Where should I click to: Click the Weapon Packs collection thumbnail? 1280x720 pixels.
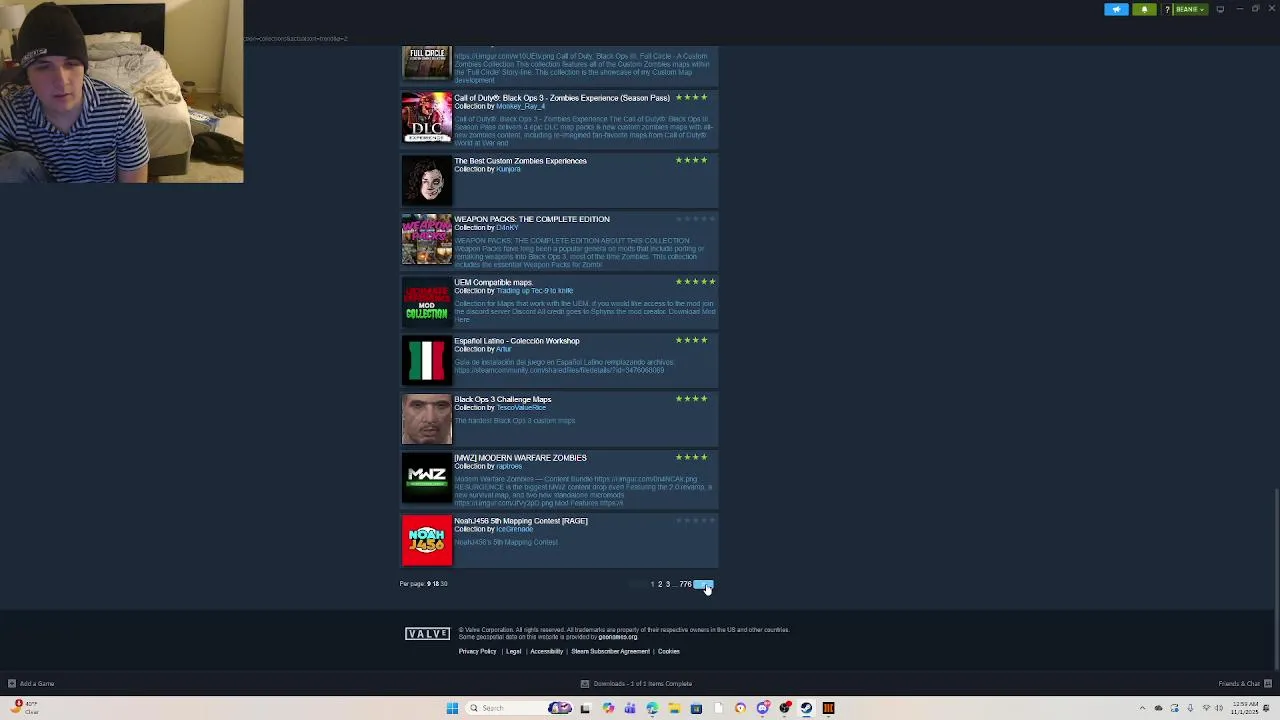coord(427,239)
